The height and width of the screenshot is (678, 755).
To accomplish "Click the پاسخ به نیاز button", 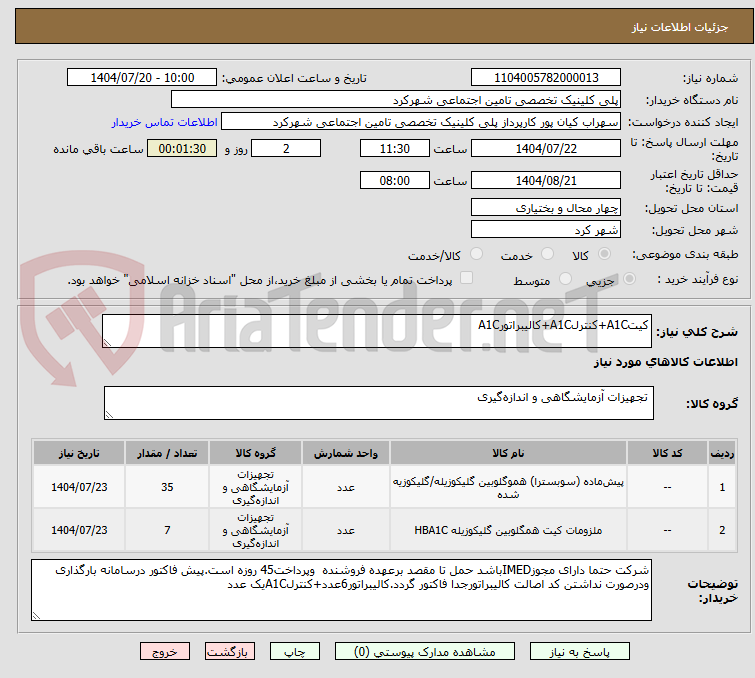I will (579, 652).
